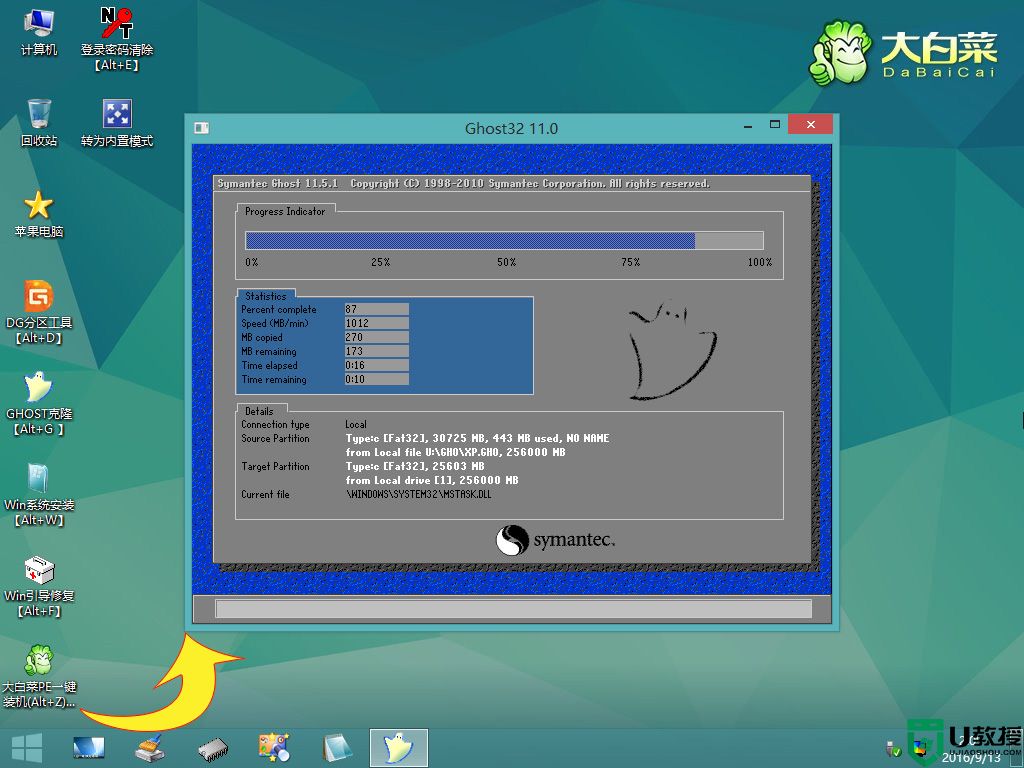
Task: Open the 登录密码清除 password removal tool
Action: pos(117,30)
